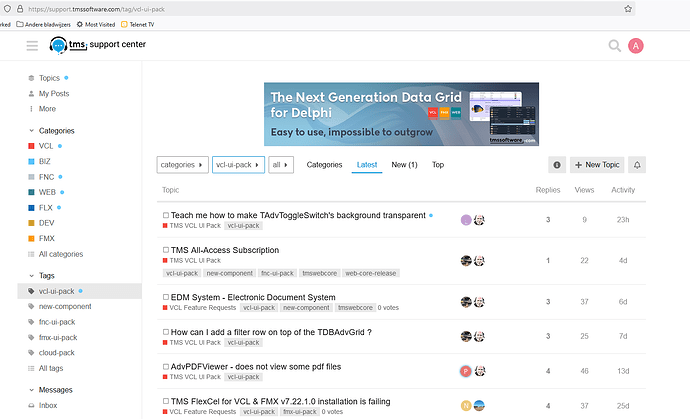Screen dimensions: 690x419
Task: Open the Telenet TV bookmark
Action: pyautogui.click(x=138, y=25)
